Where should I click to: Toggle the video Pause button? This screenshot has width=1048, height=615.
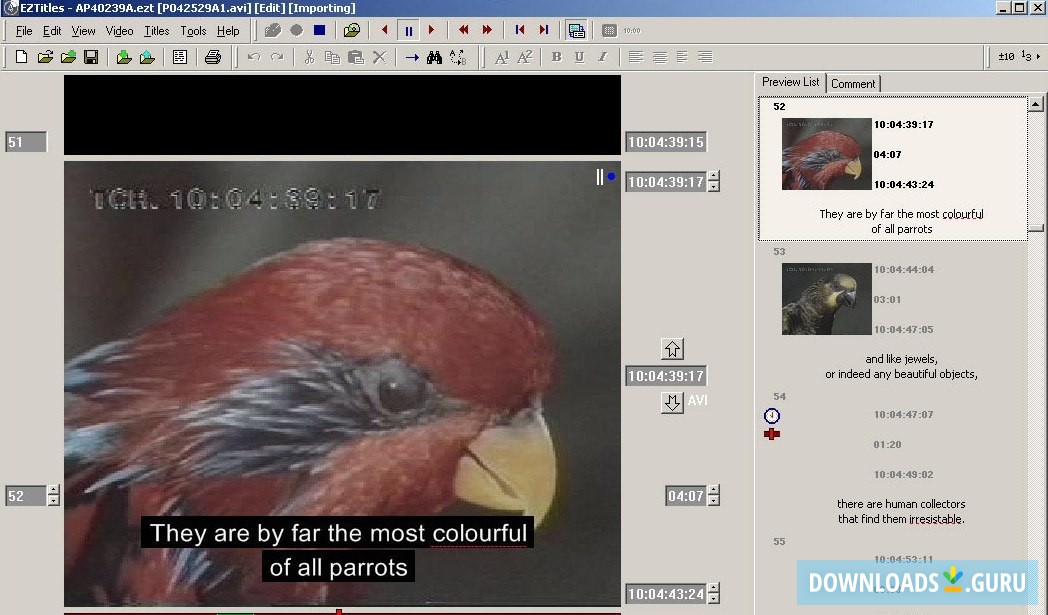408,30
